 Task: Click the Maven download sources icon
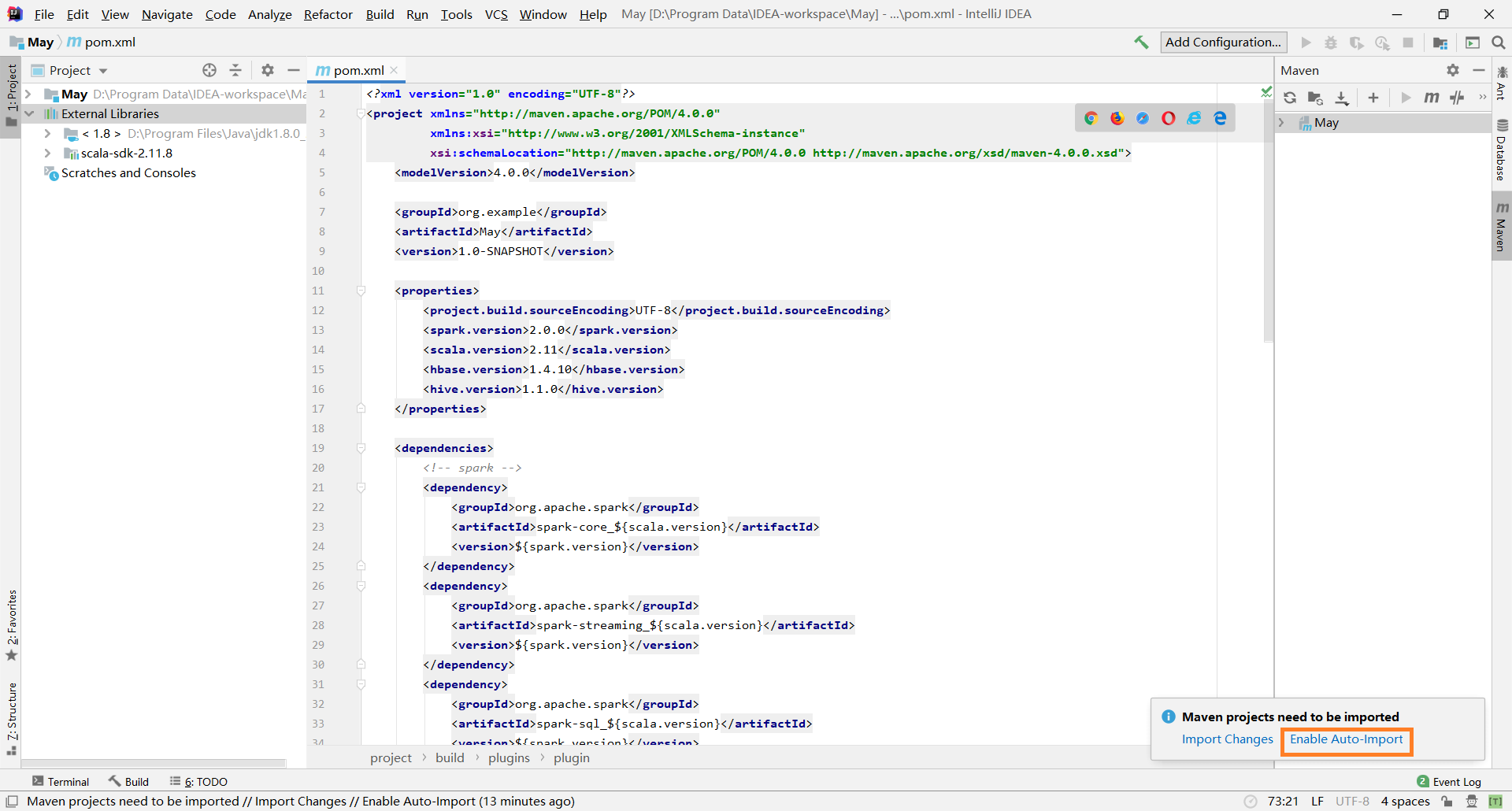click(x=1342, y=98)
